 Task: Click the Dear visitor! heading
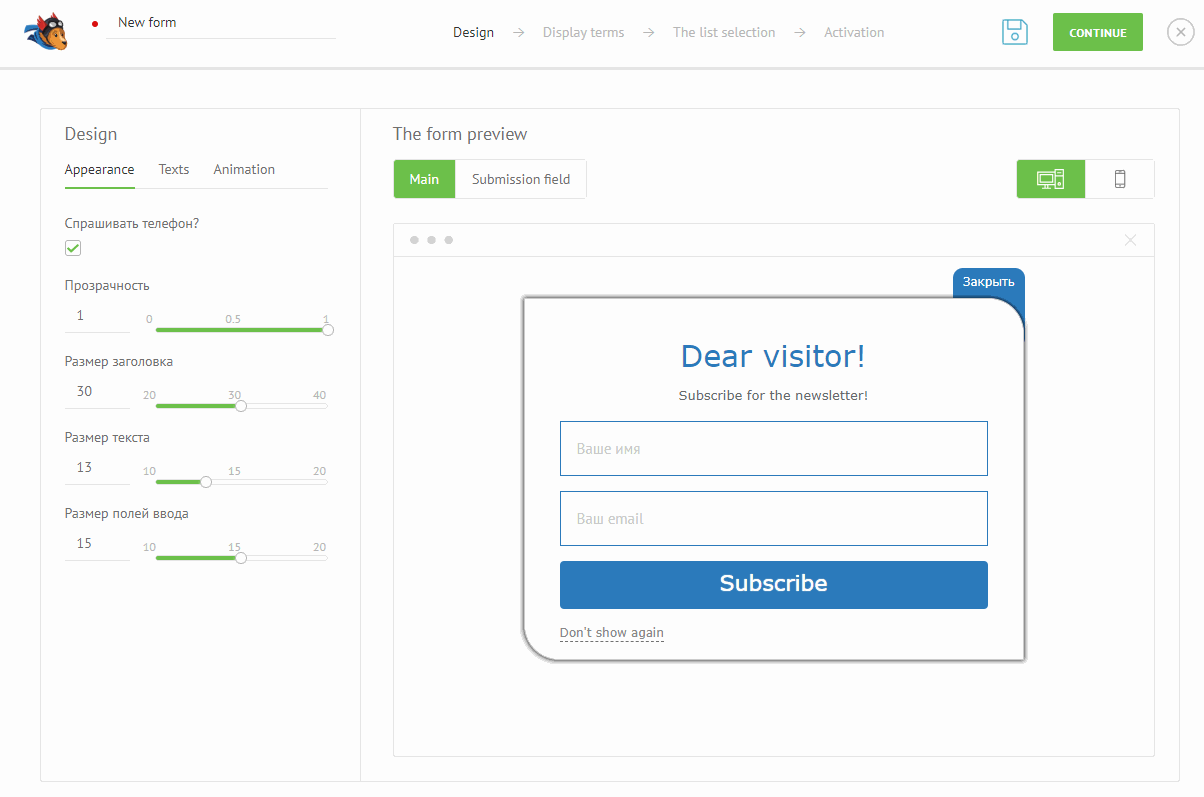tap(773, 356)
